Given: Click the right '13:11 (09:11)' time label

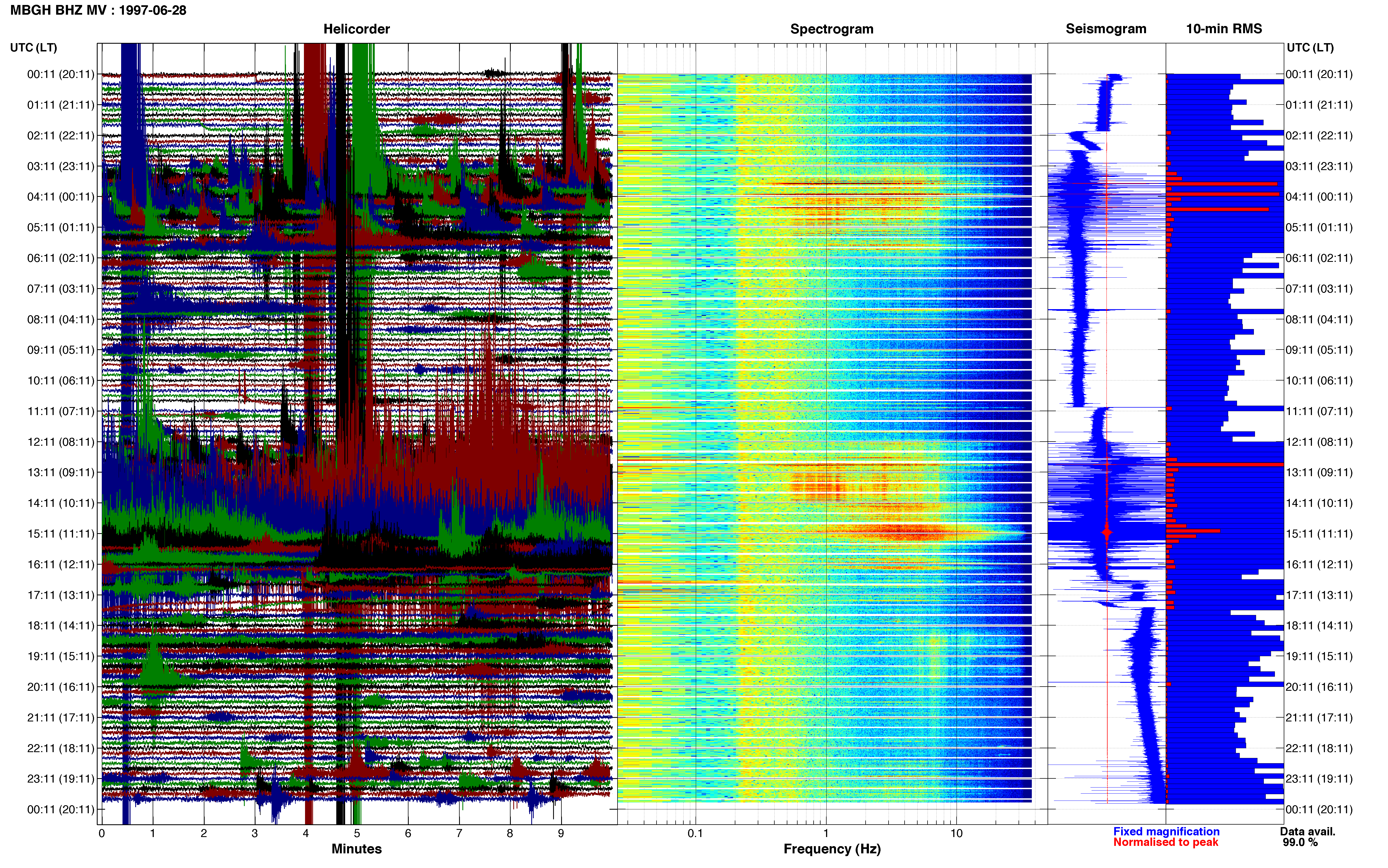Looking at the screenshot, I should pyautogui.click(x=1319, y=473).
